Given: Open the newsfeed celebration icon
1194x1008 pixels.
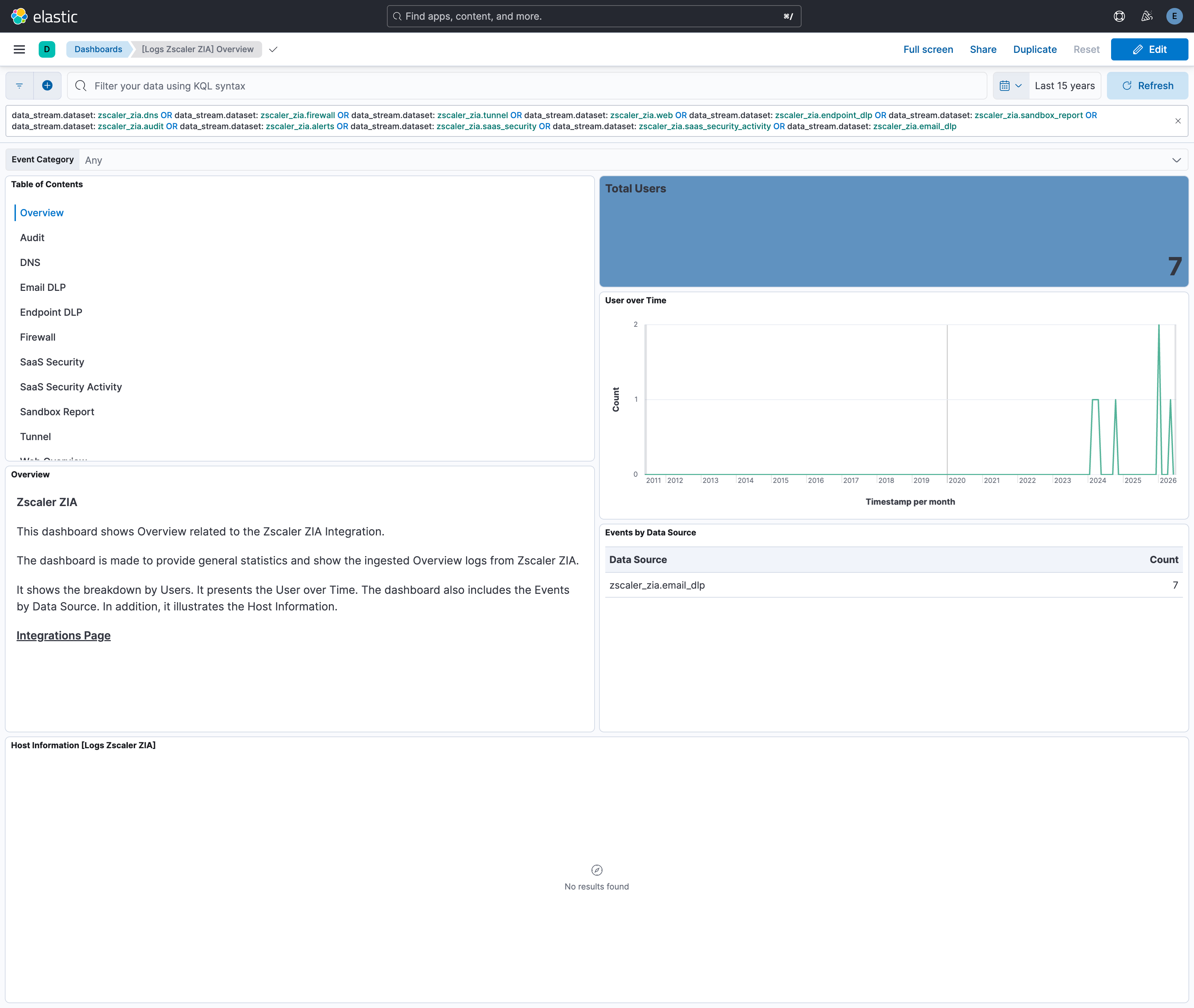Looking at the screenshot, I should coord(1147,16).
